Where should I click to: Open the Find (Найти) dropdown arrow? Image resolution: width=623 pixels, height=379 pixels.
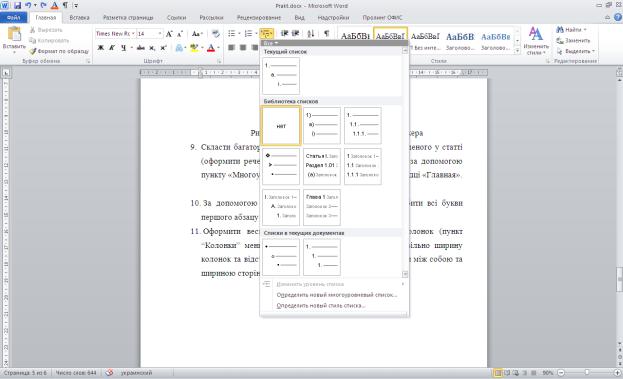coord(585,30)
